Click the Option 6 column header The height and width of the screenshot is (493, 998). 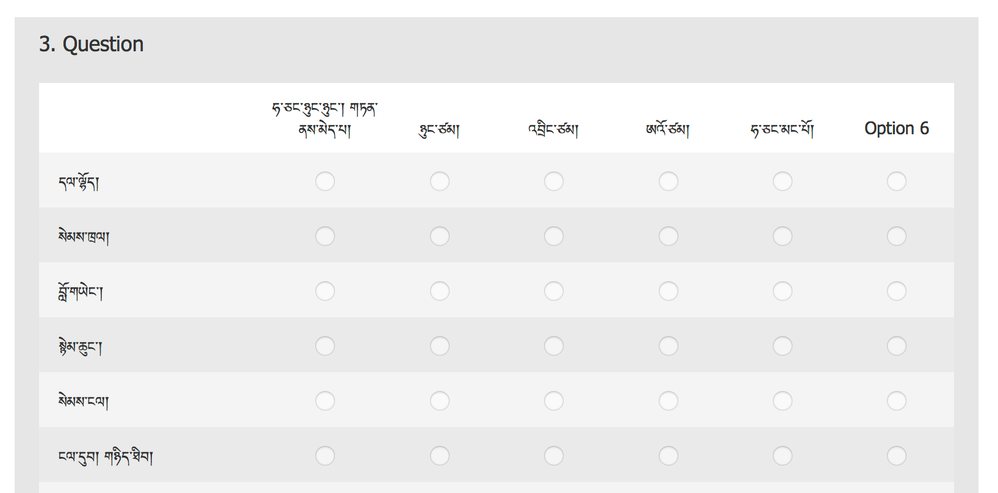[x=896, y=128]
